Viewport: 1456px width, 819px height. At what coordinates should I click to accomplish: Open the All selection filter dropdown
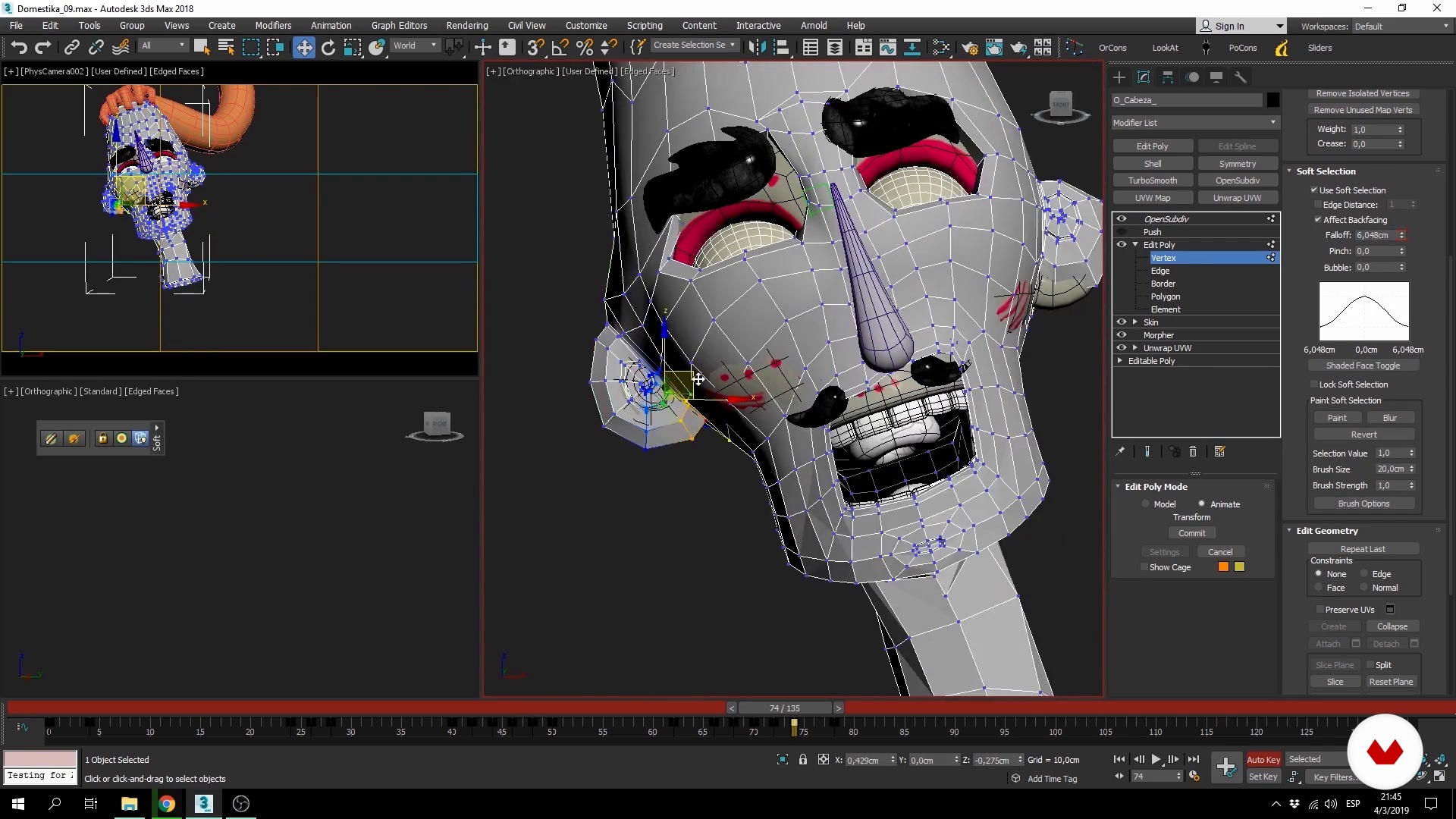(163, 45)
